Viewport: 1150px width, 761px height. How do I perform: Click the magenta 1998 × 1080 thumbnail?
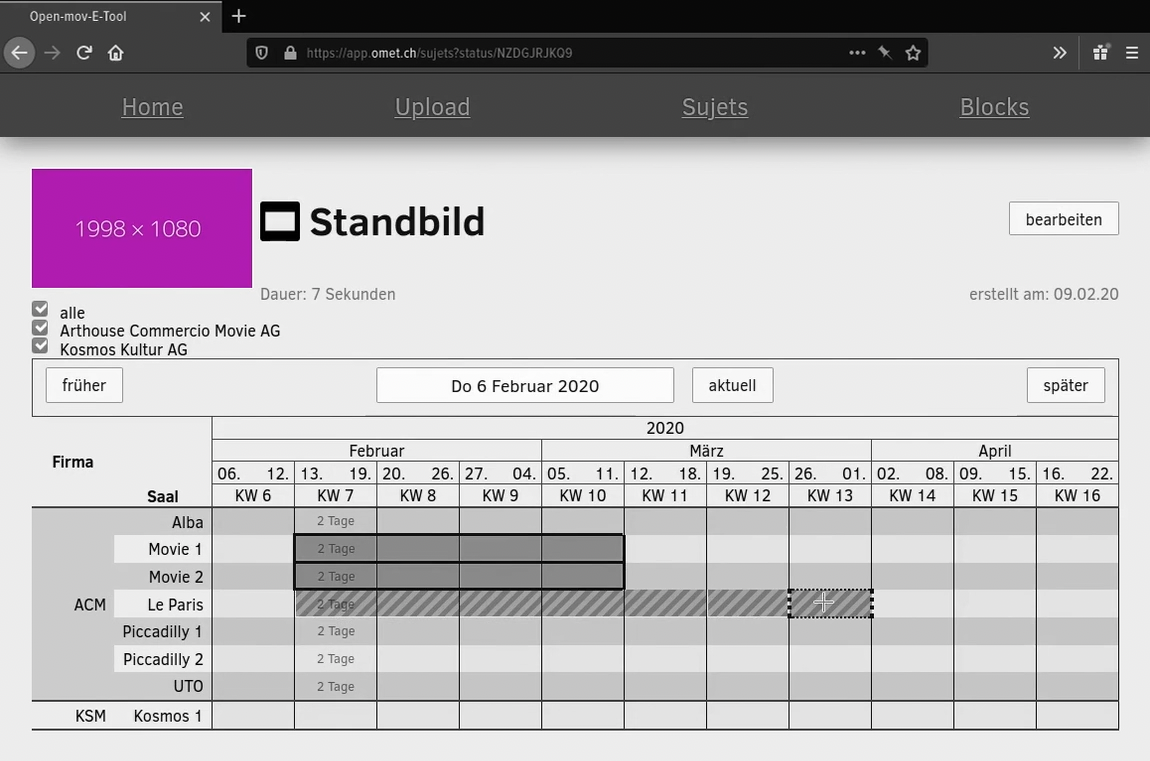[x=142, y=228]
